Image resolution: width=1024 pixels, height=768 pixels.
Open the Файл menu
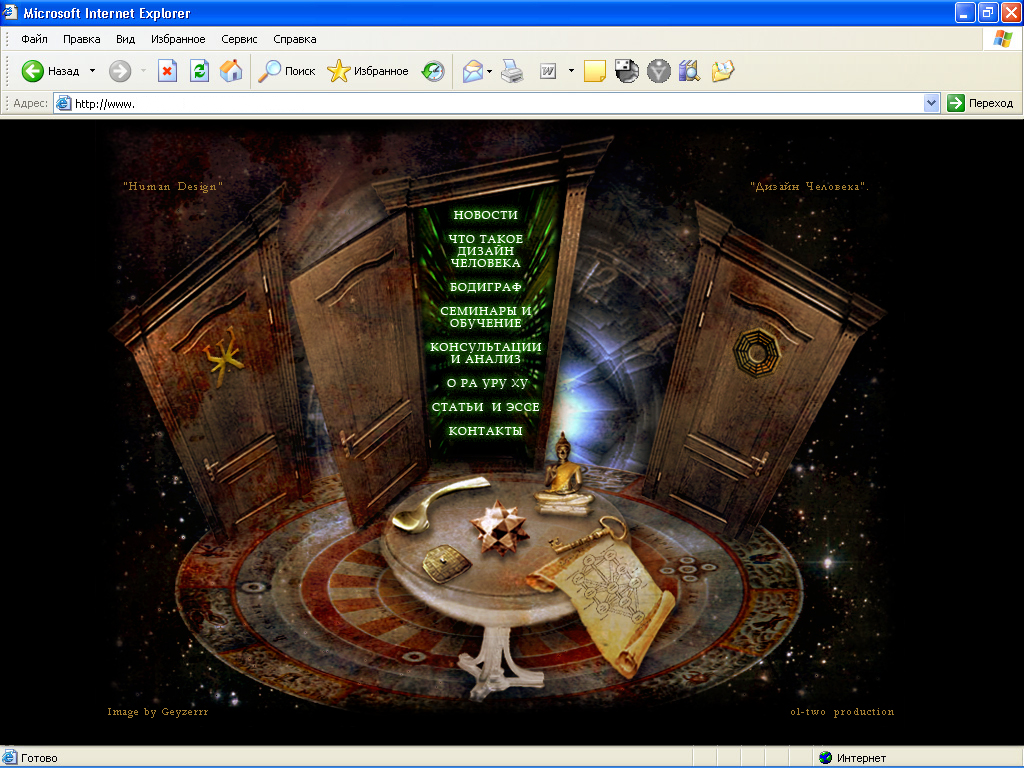click(x=34, y=39)
